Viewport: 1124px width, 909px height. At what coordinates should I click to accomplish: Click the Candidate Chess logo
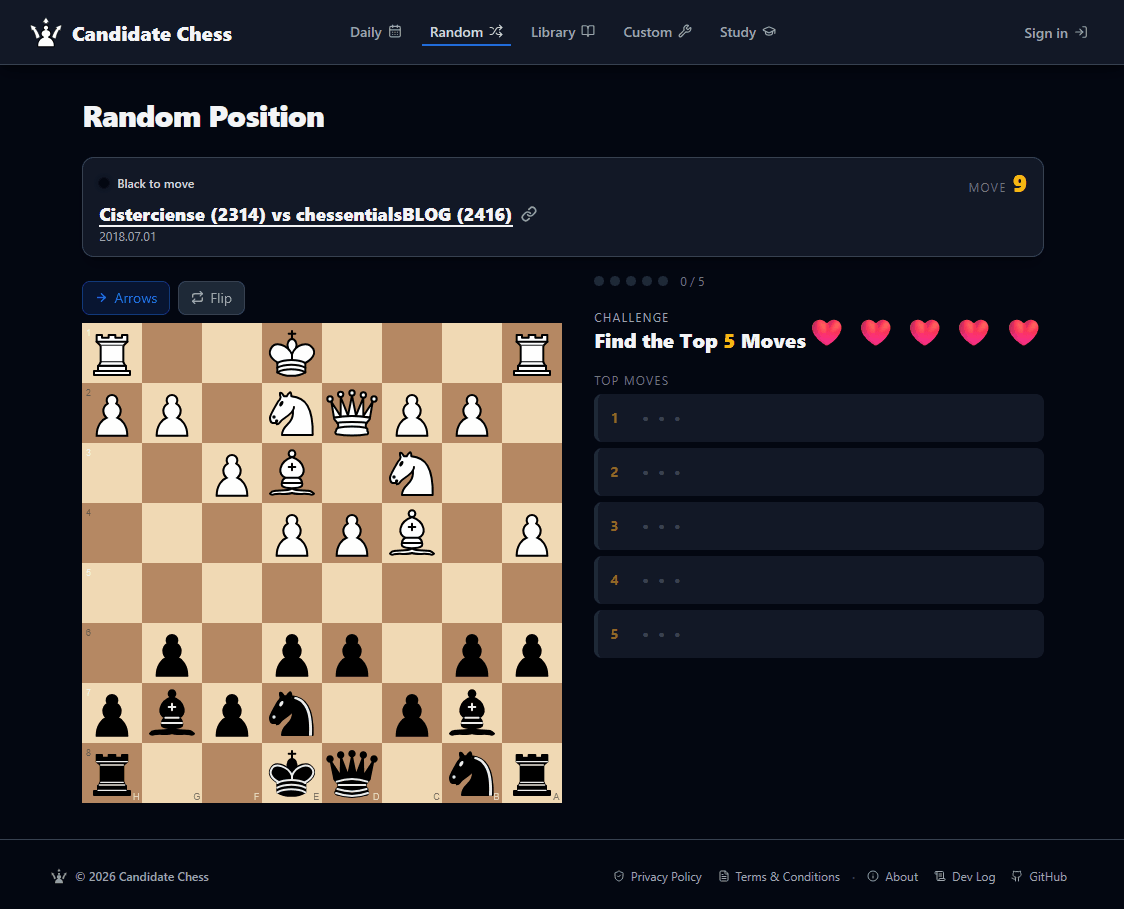tap(131, 33)
